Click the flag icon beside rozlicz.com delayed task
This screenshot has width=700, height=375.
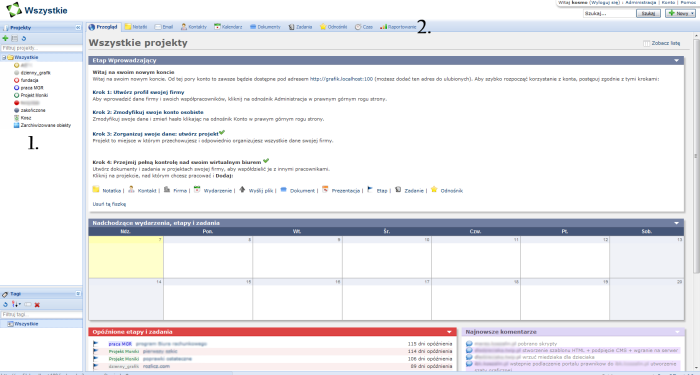pyautogui.click(x=96, y=366)
